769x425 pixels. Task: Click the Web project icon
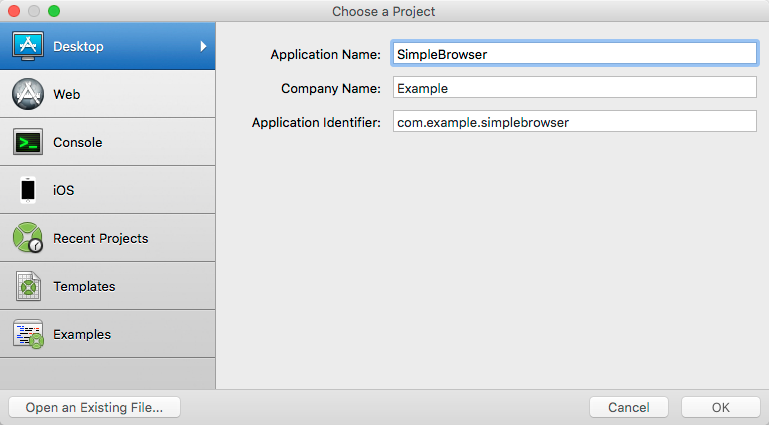coord(28,94)
